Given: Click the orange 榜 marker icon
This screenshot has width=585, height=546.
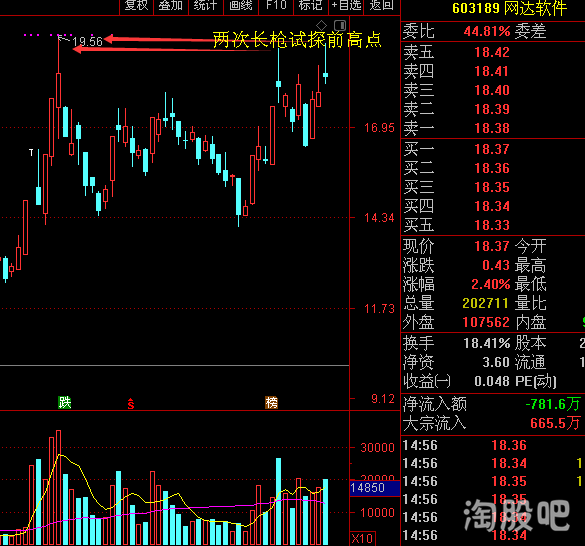Looking at the screenshot, I should tap(271, 403).
